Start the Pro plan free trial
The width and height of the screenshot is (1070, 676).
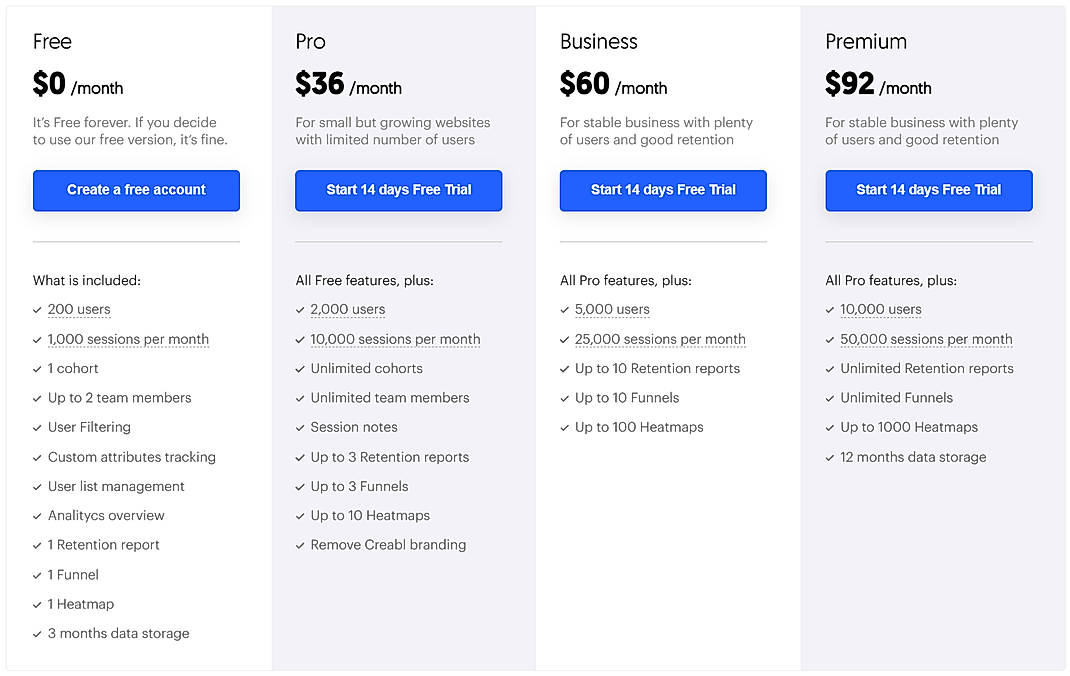[398, 190]
